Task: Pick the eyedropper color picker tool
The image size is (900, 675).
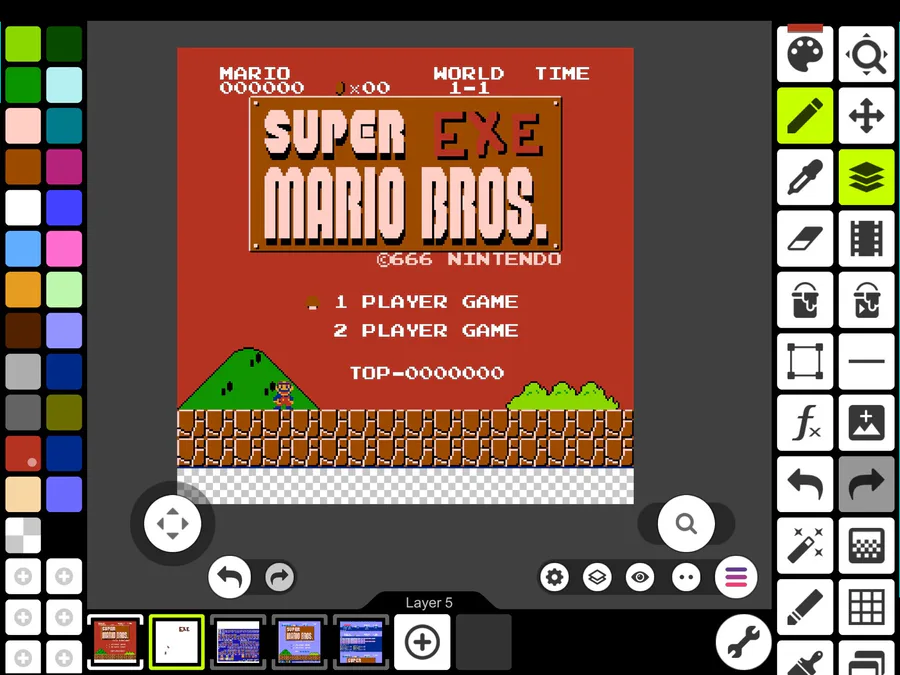Action: tap(805, 177)
